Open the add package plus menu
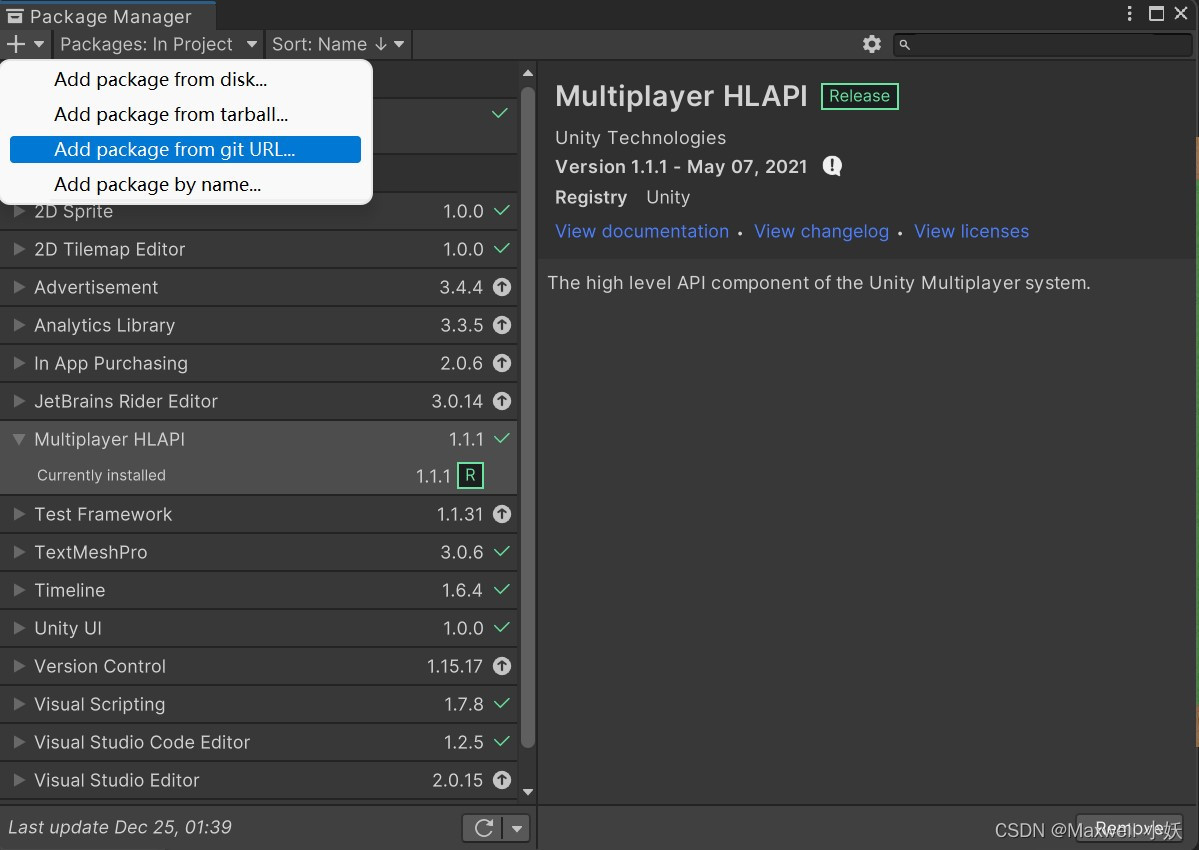Screen dimensions: 1199x850 tap(24, 44)
